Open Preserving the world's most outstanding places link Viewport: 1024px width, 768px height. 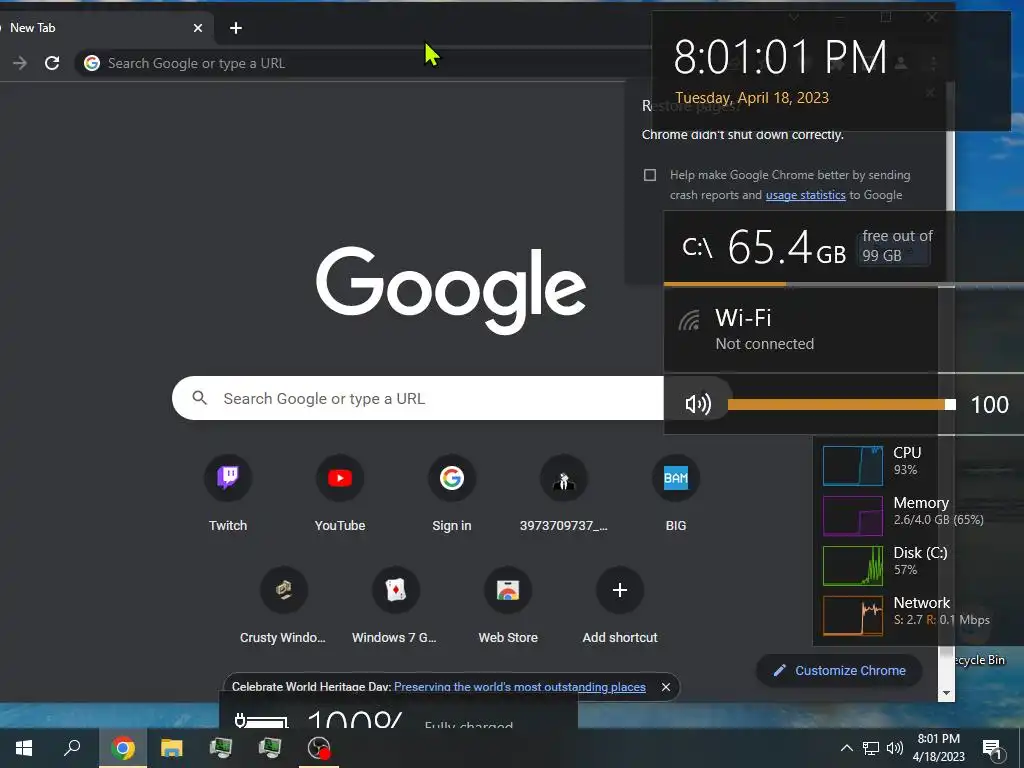point(520,687)
